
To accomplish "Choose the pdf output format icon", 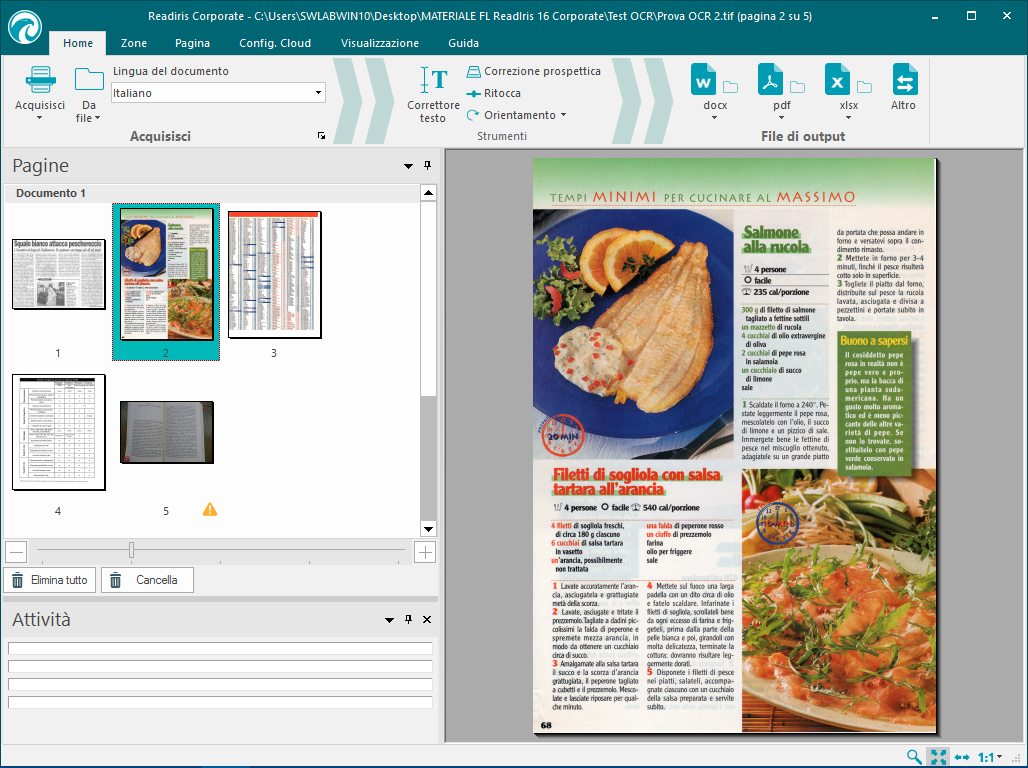I will (771, 80).
